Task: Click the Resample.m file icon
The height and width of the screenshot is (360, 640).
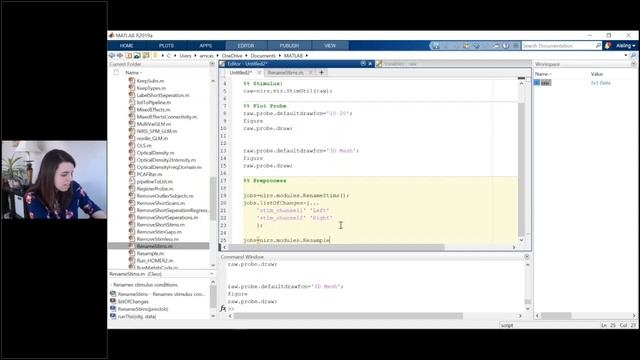Action: click(x=131, y=253)
